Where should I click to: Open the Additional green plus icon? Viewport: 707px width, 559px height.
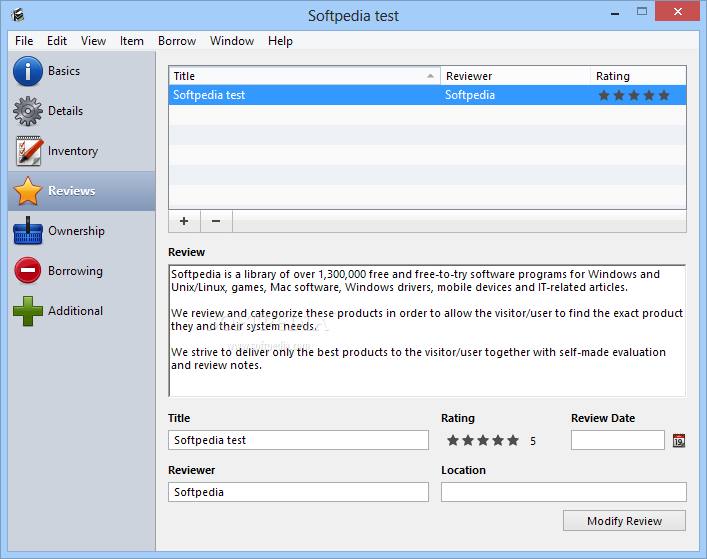pos(28,311)
